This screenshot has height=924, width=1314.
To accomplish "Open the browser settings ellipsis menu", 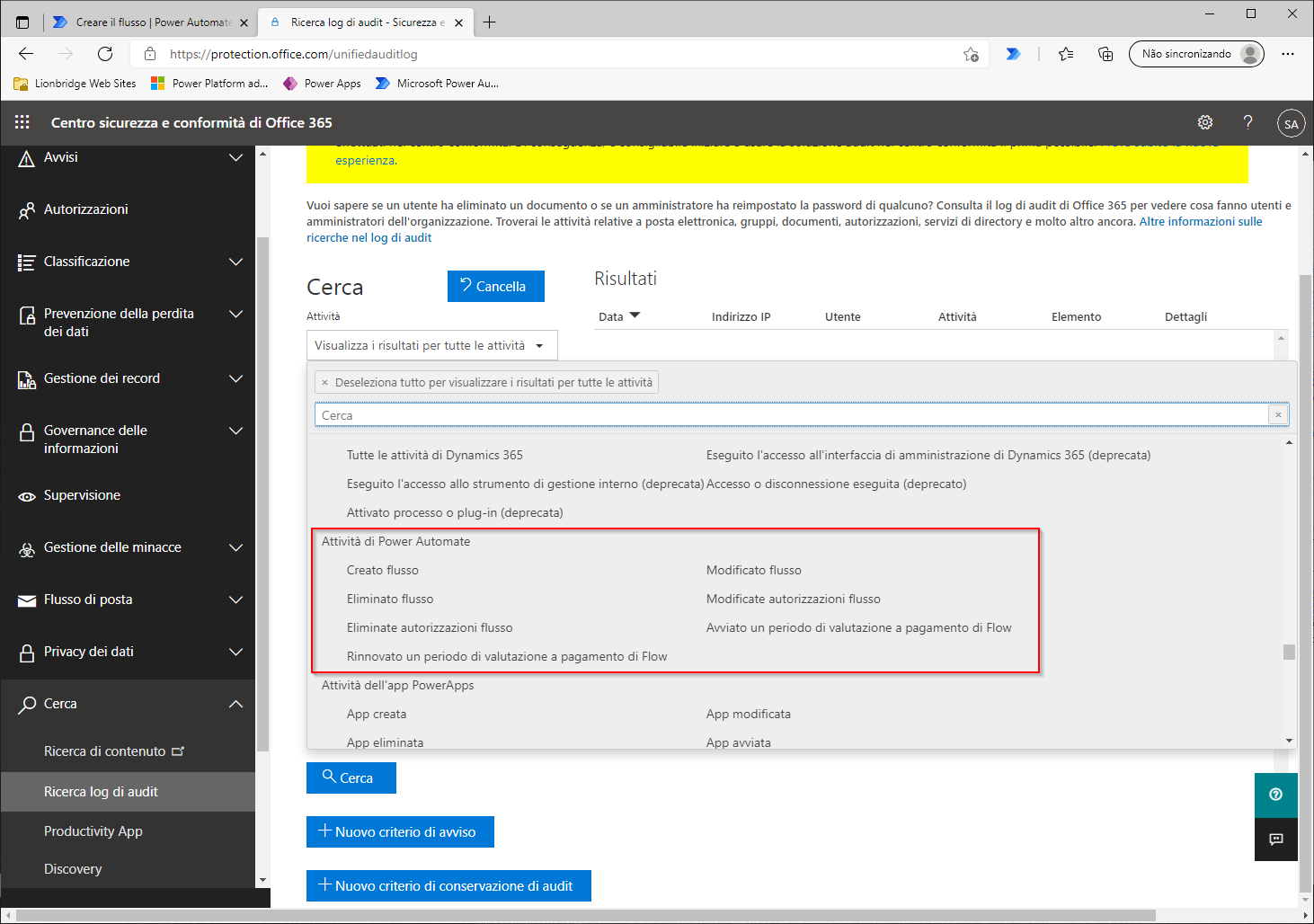I will tap(1288, 54).
